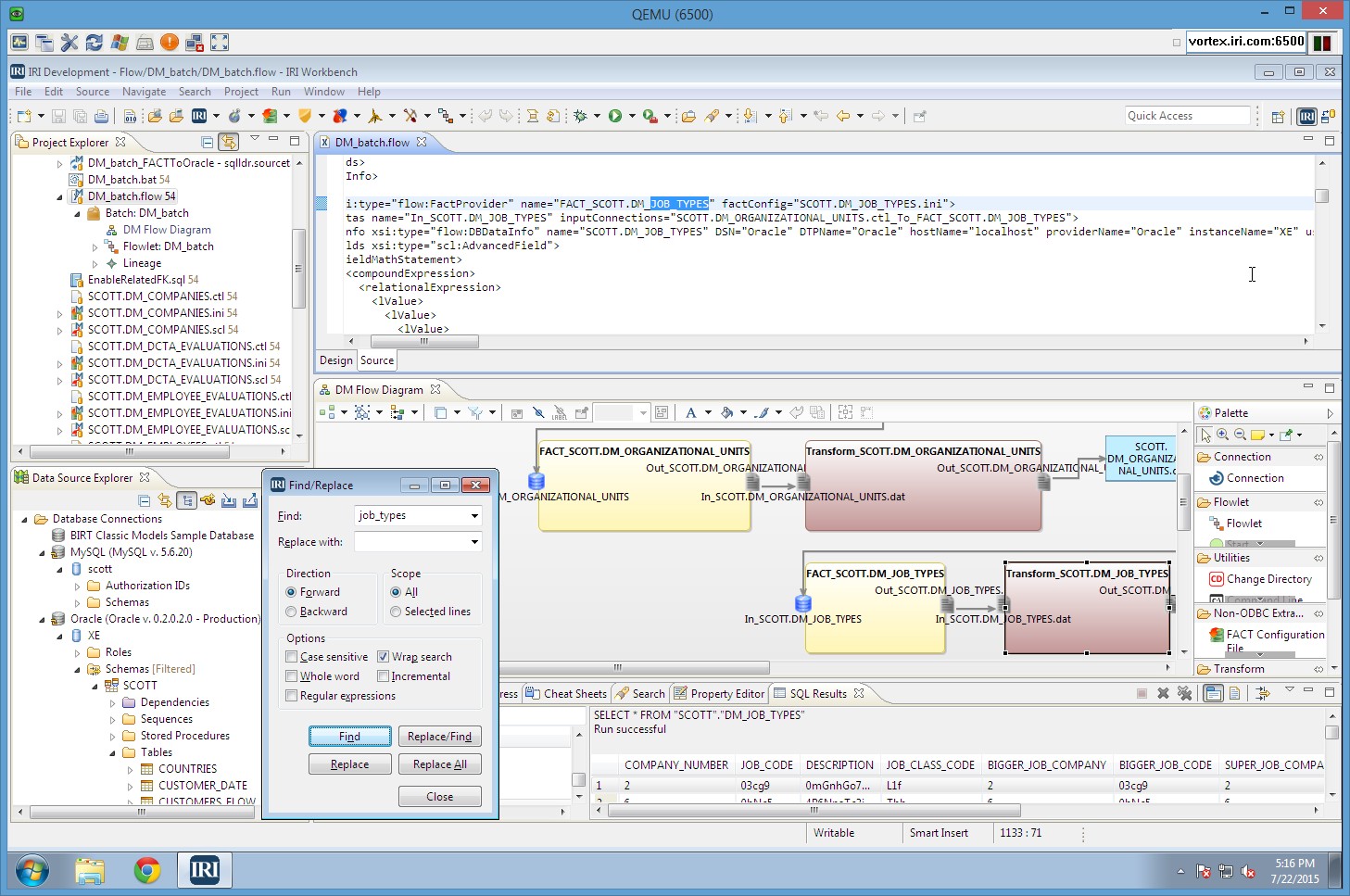Click the QEMU refresh arrows icon

click(x=94, y=43)
